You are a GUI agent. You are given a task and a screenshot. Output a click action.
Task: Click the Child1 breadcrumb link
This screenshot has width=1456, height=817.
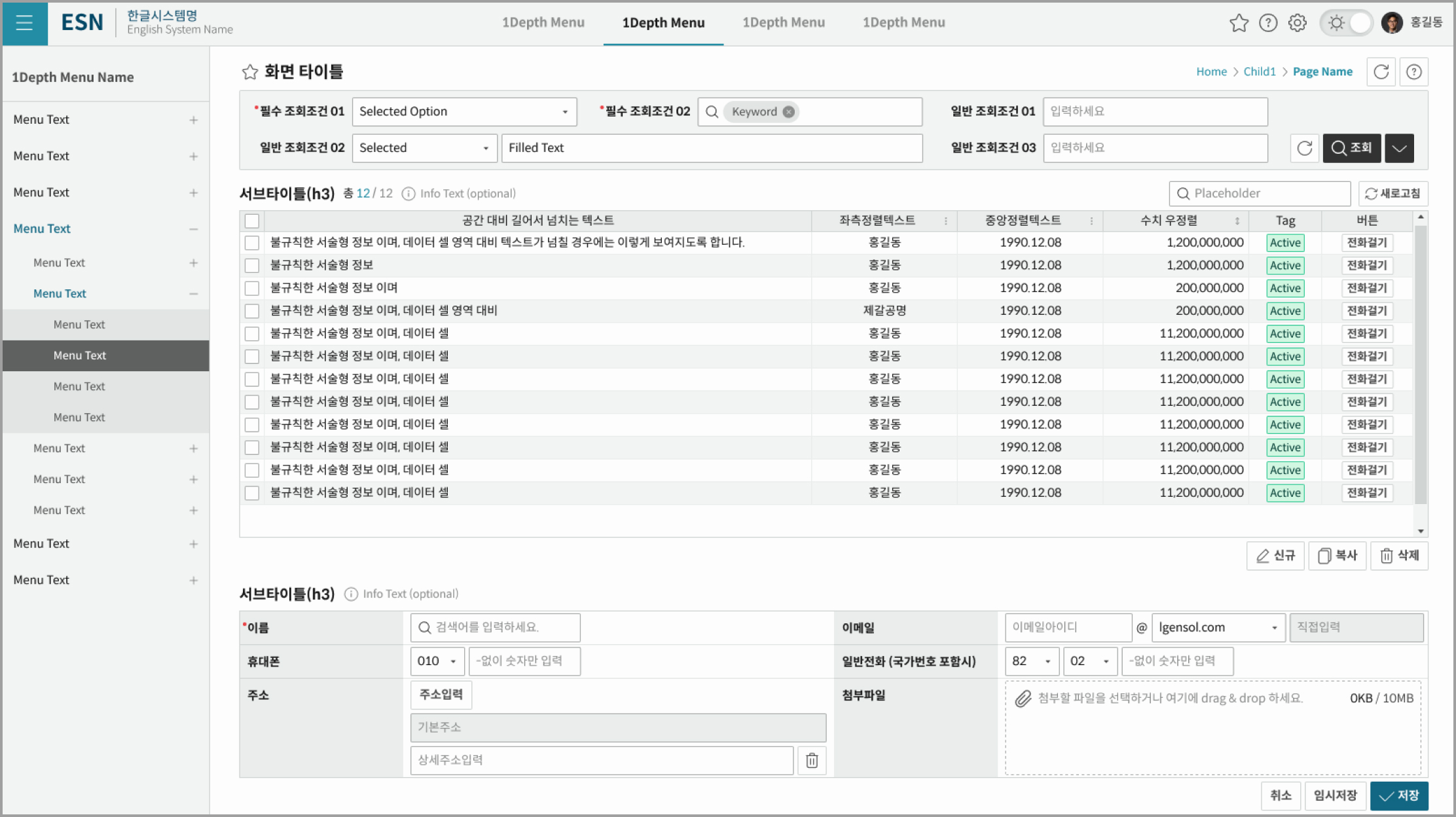coord(1259,71)
